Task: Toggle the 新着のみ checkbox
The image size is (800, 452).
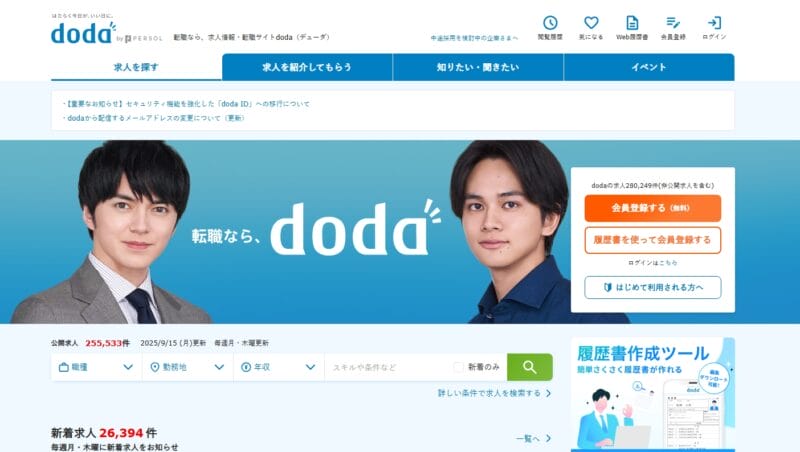Action: click(x=458, y=367)
